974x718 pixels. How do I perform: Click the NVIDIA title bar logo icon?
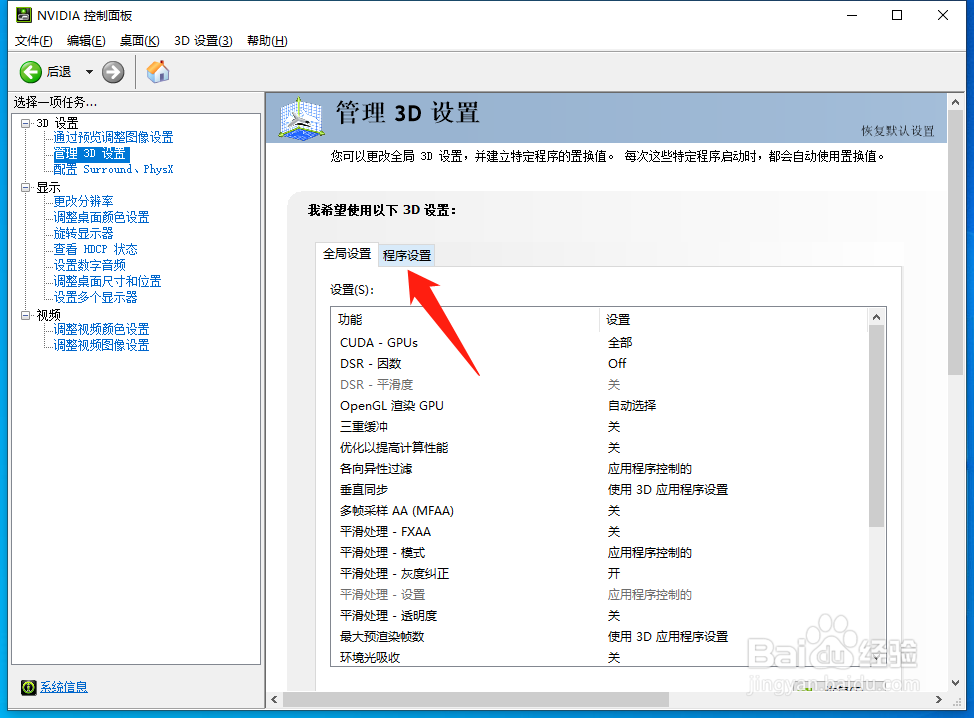(24, 15)
